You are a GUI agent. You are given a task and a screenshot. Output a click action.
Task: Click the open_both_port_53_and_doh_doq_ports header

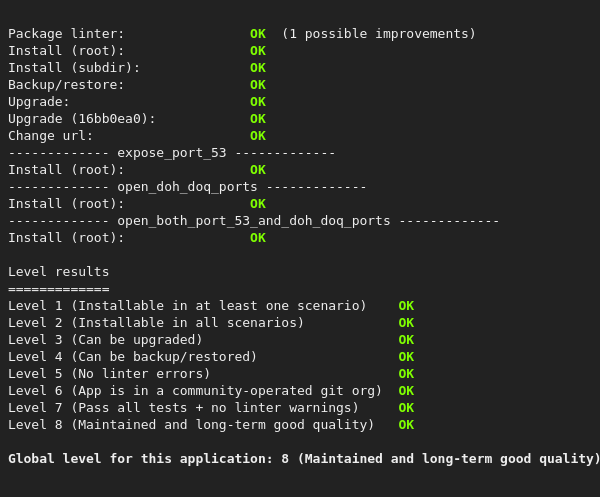pyautogui.click(x=253, y=221)
